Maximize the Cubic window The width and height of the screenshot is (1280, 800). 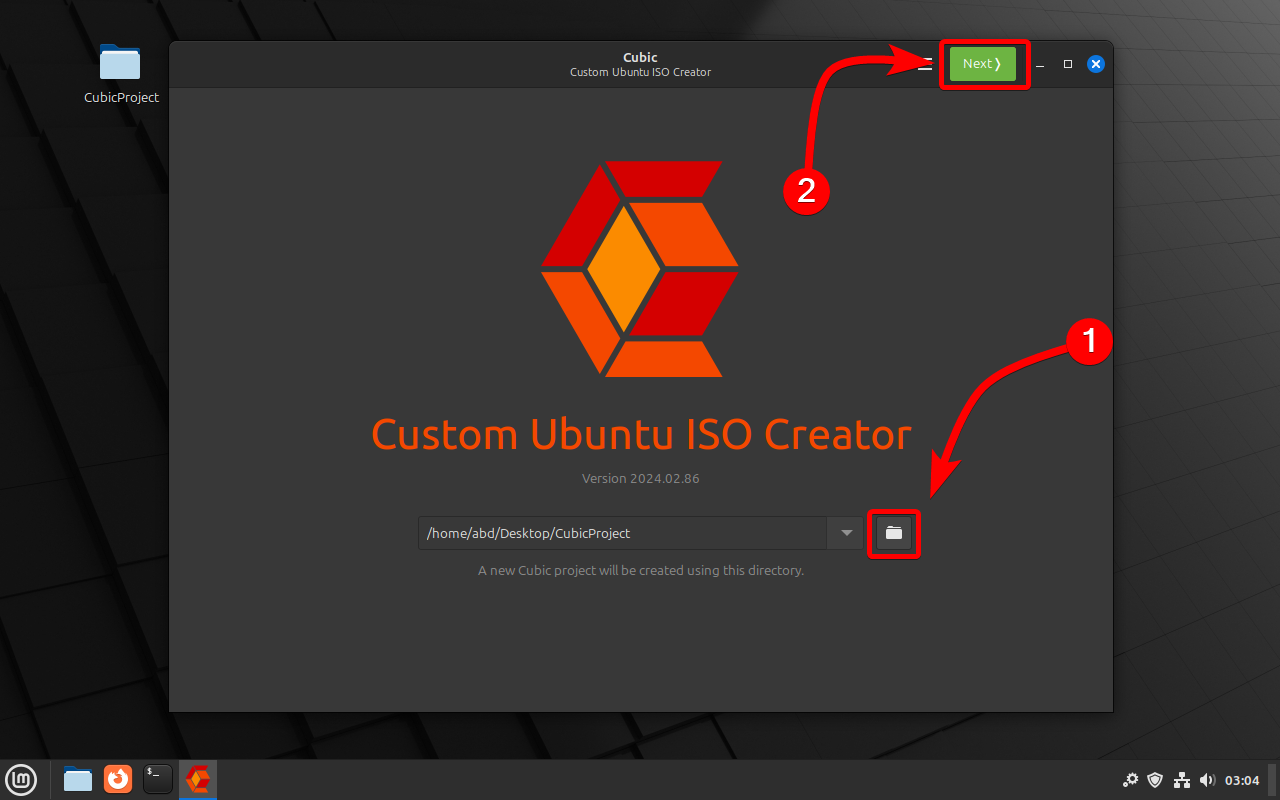pyautogui.click(x=1068, y=64)
